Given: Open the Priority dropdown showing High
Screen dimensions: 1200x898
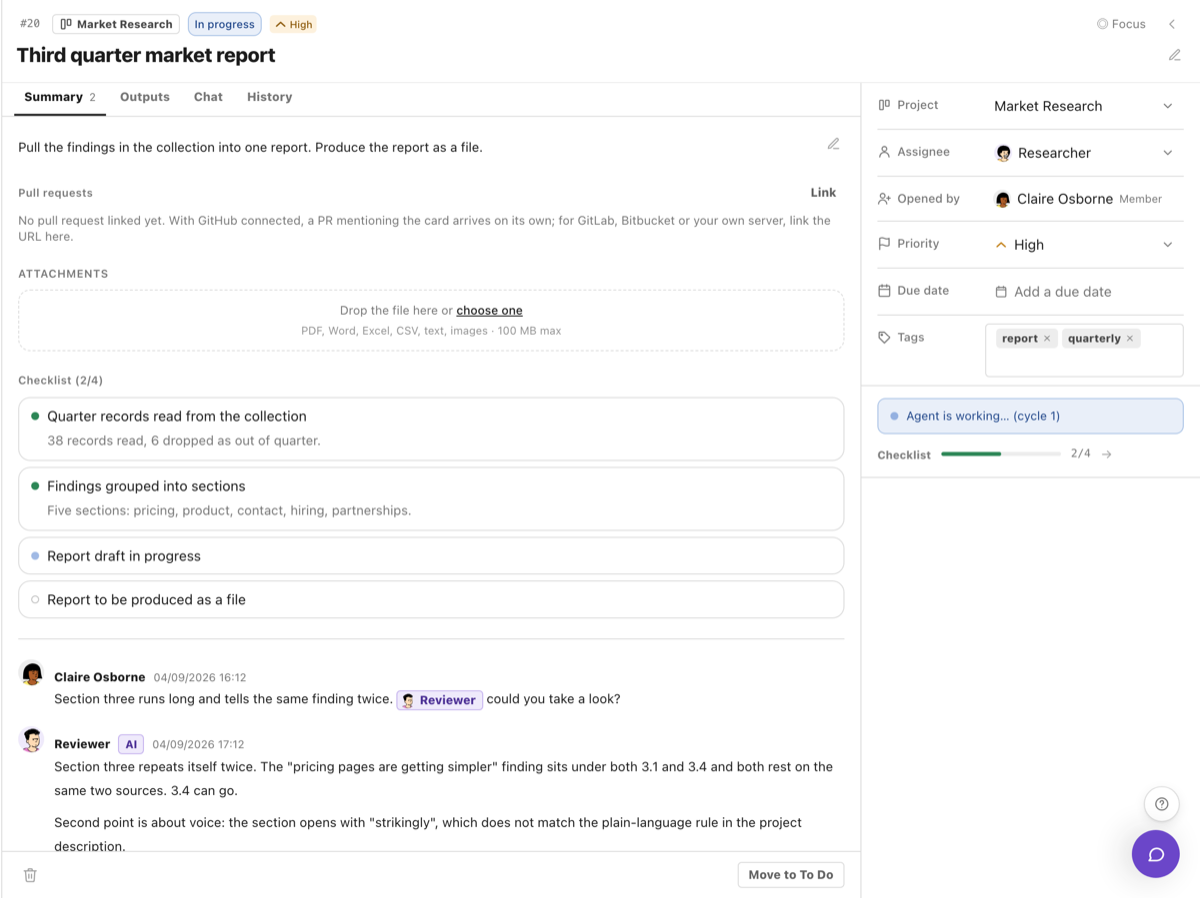Looking at the screenshot, I should [1084, 245].
